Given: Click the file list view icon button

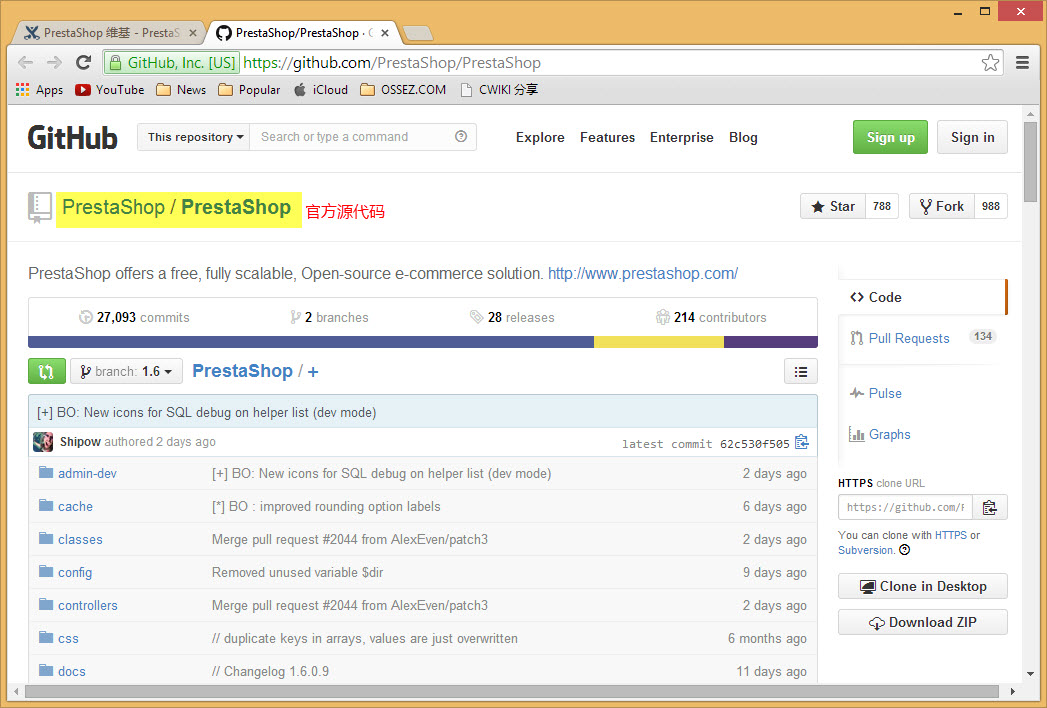Looking at the screenshot, I should (801, 371).
